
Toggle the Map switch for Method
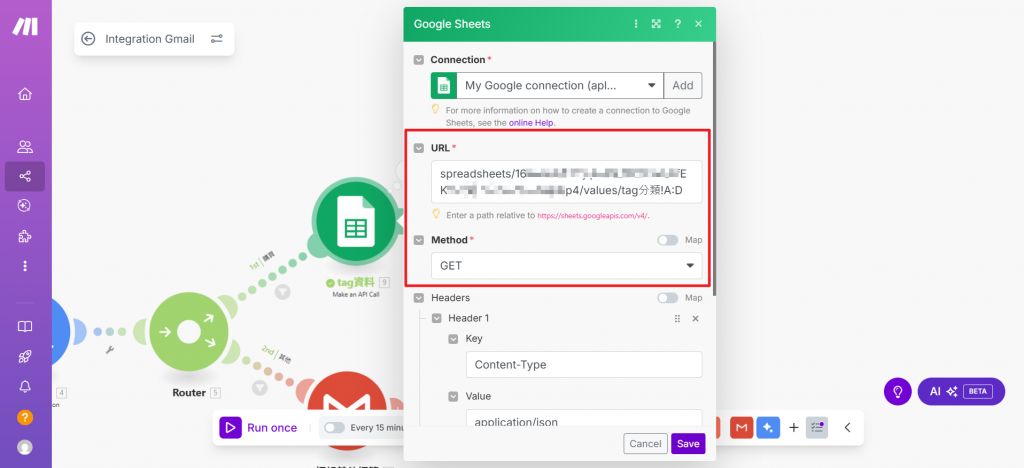click(667, 240)
